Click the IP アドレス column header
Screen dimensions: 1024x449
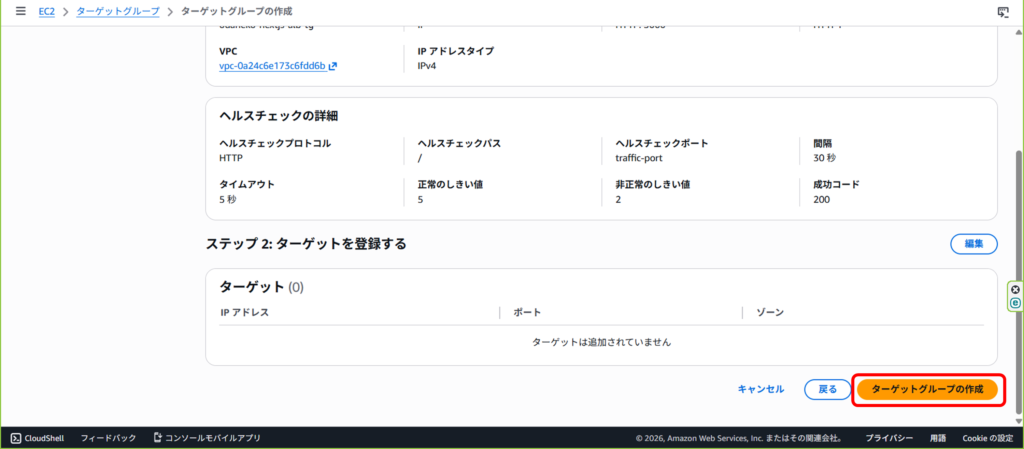(x=244, y=313)
